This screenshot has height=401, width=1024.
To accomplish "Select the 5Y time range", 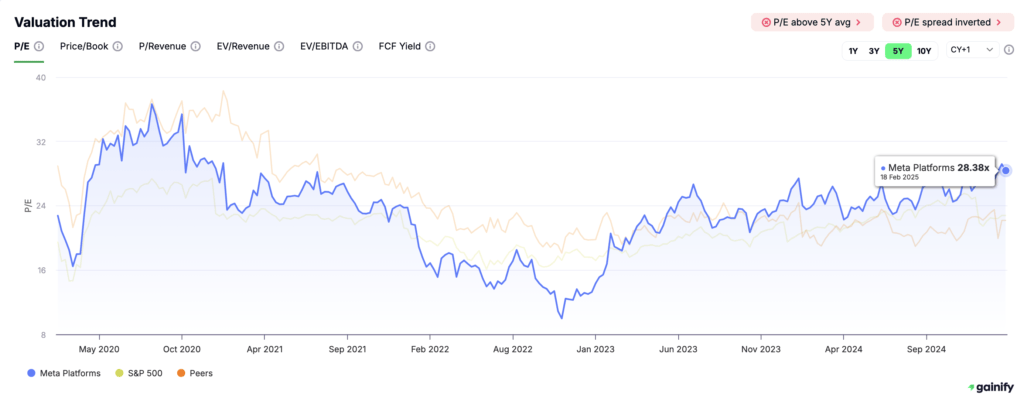I will pos(898,51).
